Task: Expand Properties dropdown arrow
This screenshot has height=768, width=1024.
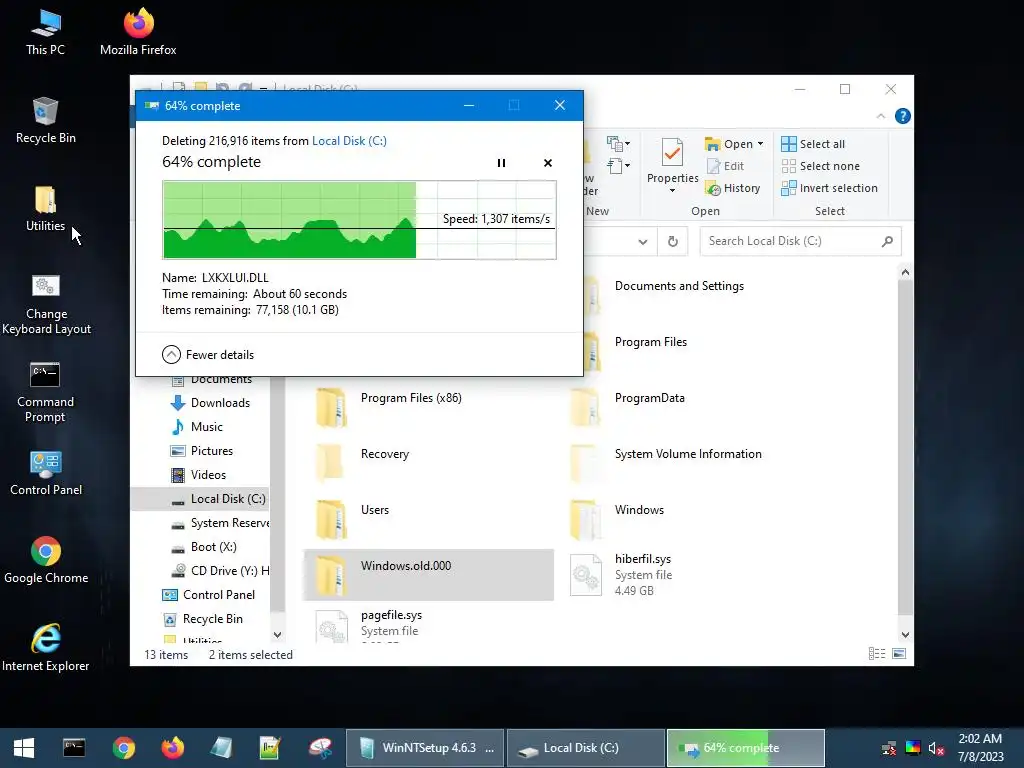Action: 672,191
